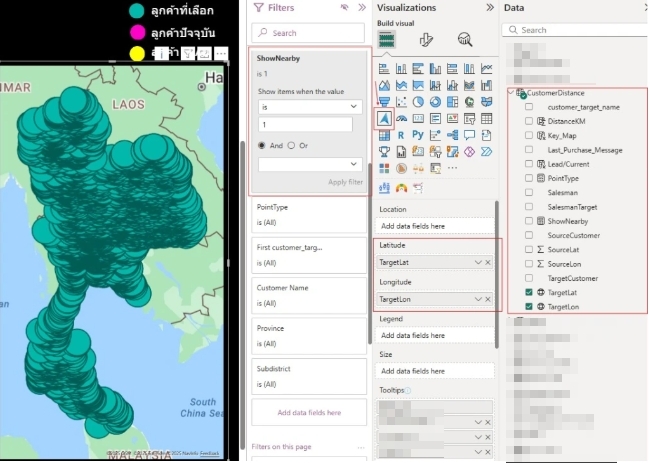Open the Format visual paintbrush tab

click(426, 40)
